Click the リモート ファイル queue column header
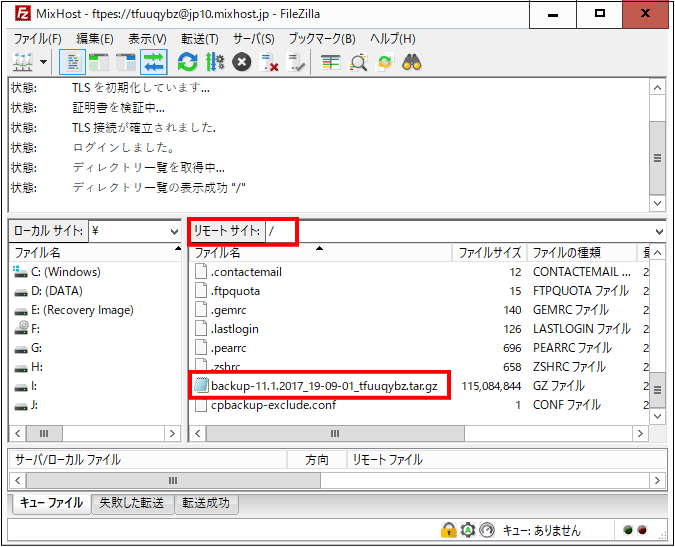The height and width of the screenshot is (547, 675). pos(506,460)
